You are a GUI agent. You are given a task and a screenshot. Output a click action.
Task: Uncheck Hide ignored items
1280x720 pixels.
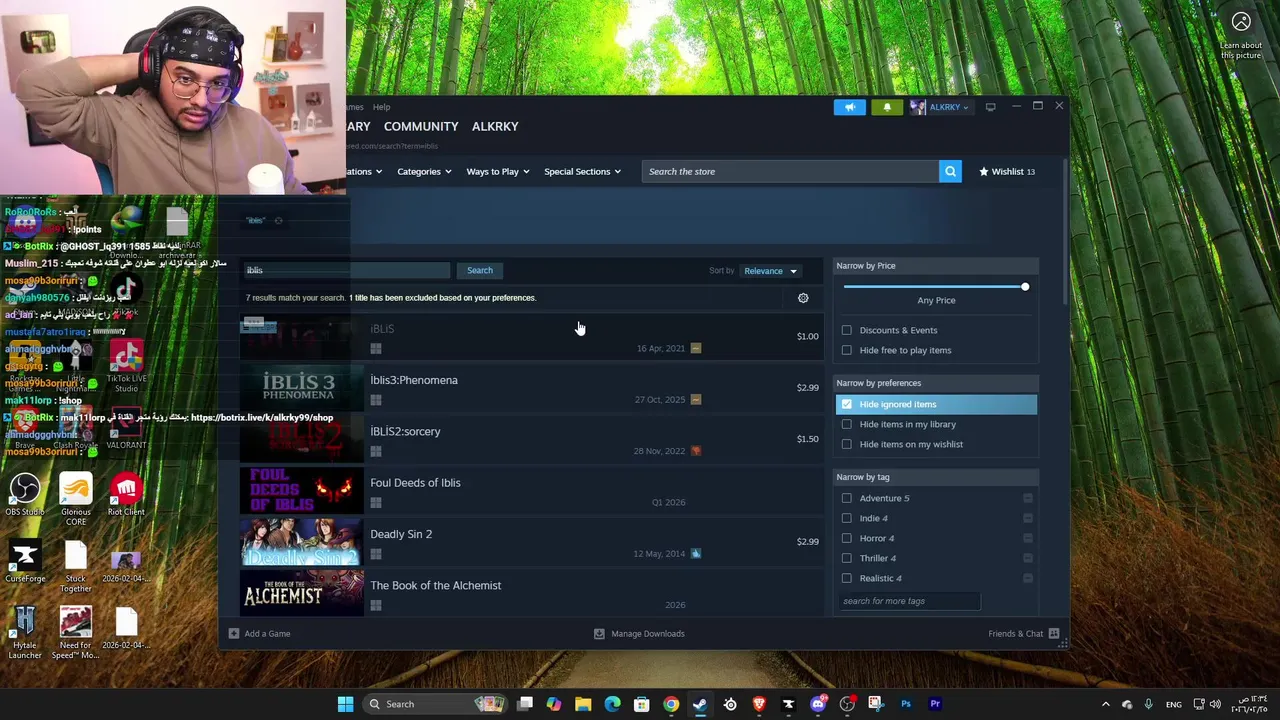847,404
